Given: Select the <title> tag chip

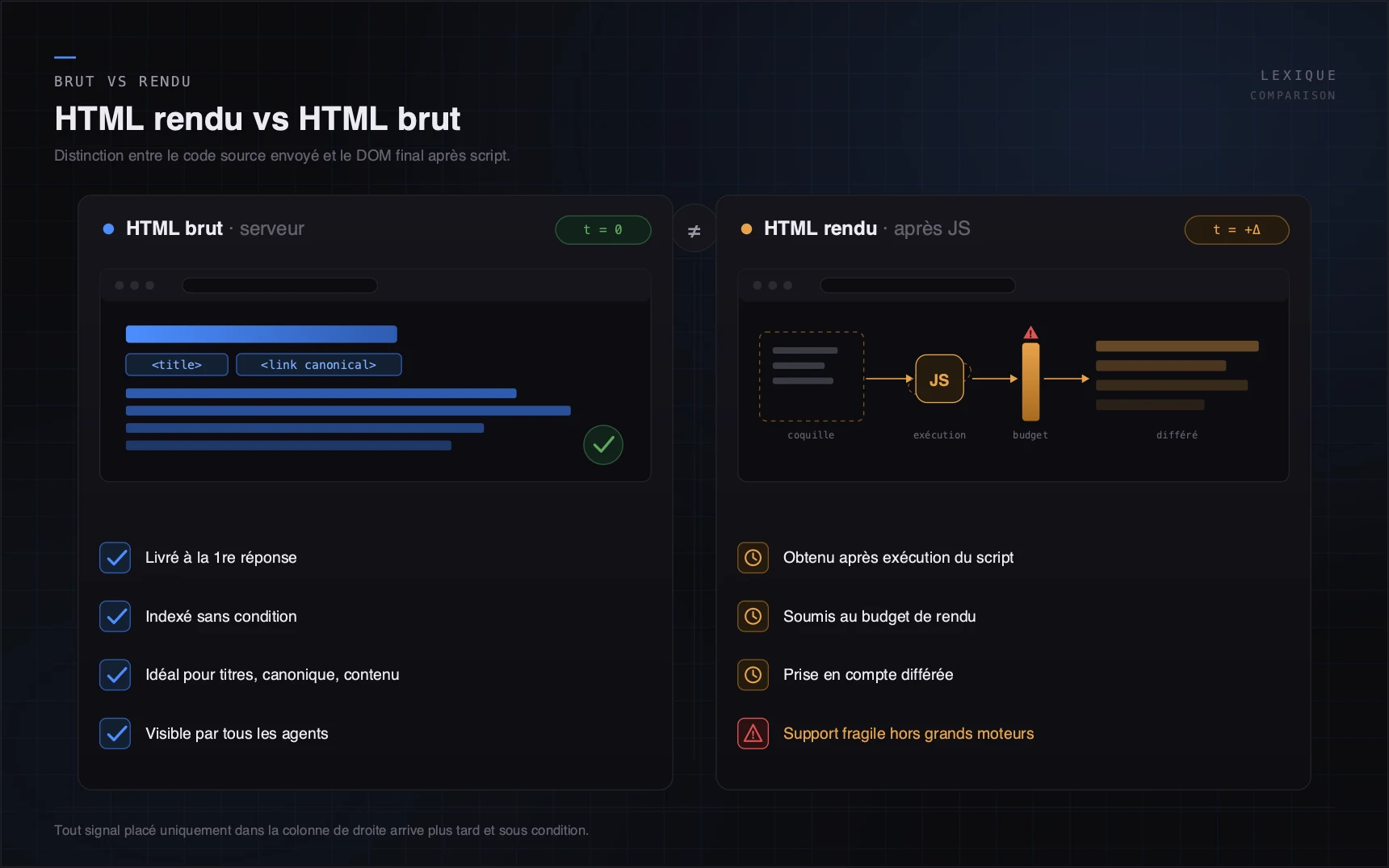Looking at the screenshot, I should (x=177, y=365).
